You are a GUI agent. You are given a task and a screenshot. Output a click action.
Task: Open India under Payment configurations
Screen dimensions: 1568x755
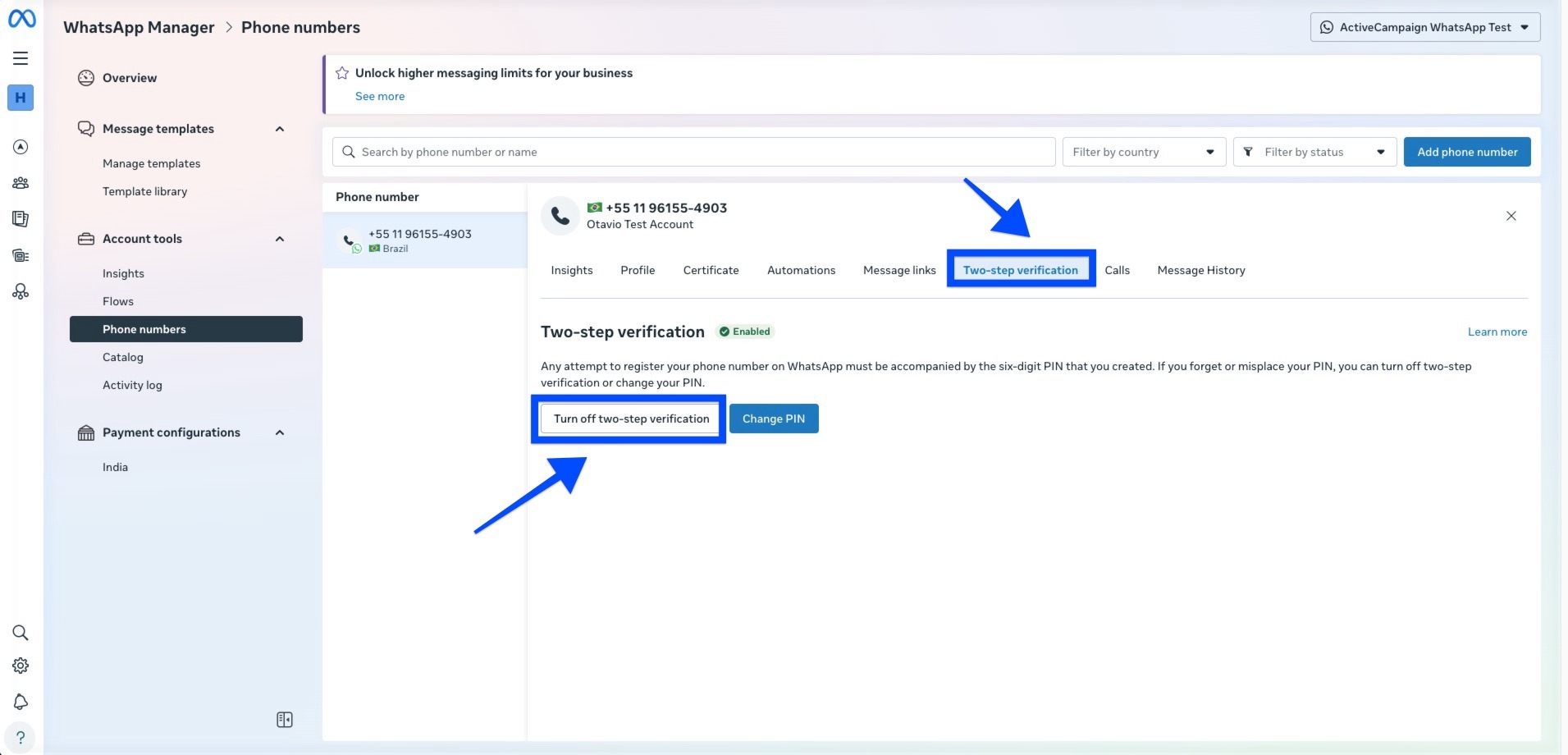[115, 467]
